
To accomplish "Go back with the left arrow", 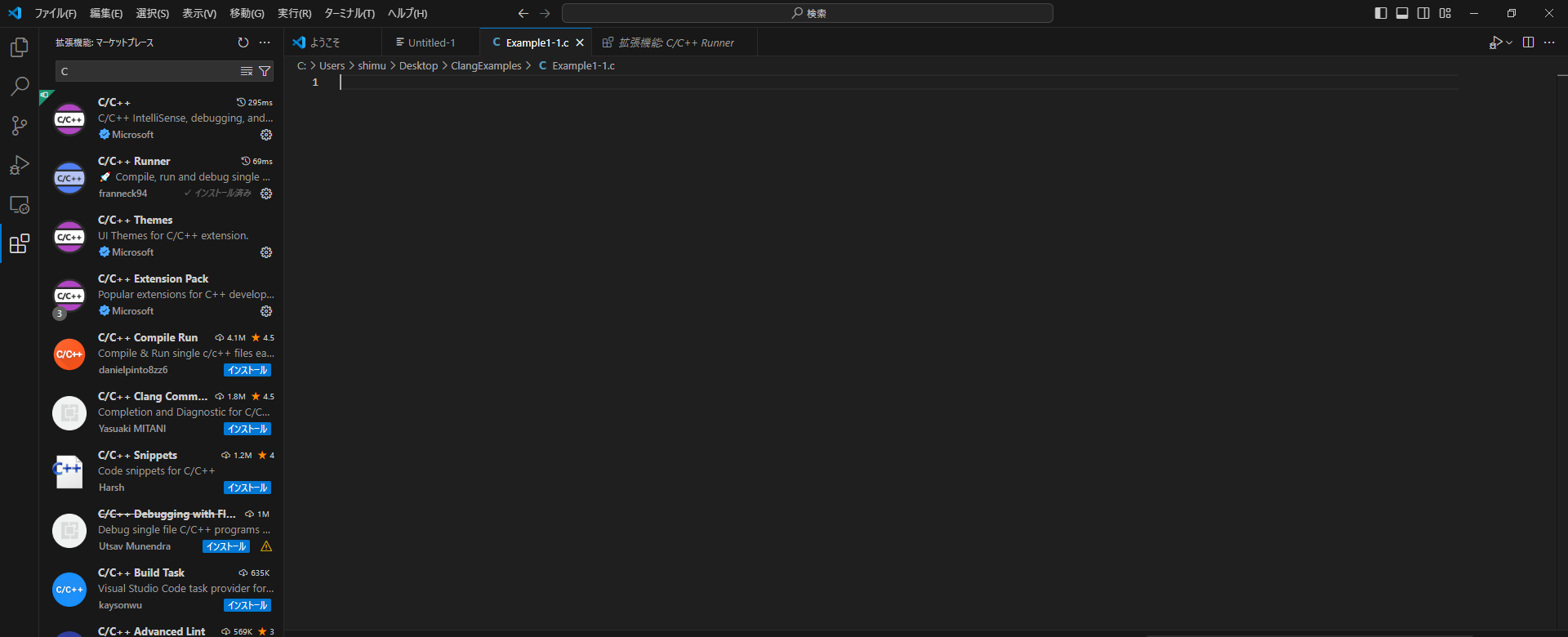I will (523, 13).
